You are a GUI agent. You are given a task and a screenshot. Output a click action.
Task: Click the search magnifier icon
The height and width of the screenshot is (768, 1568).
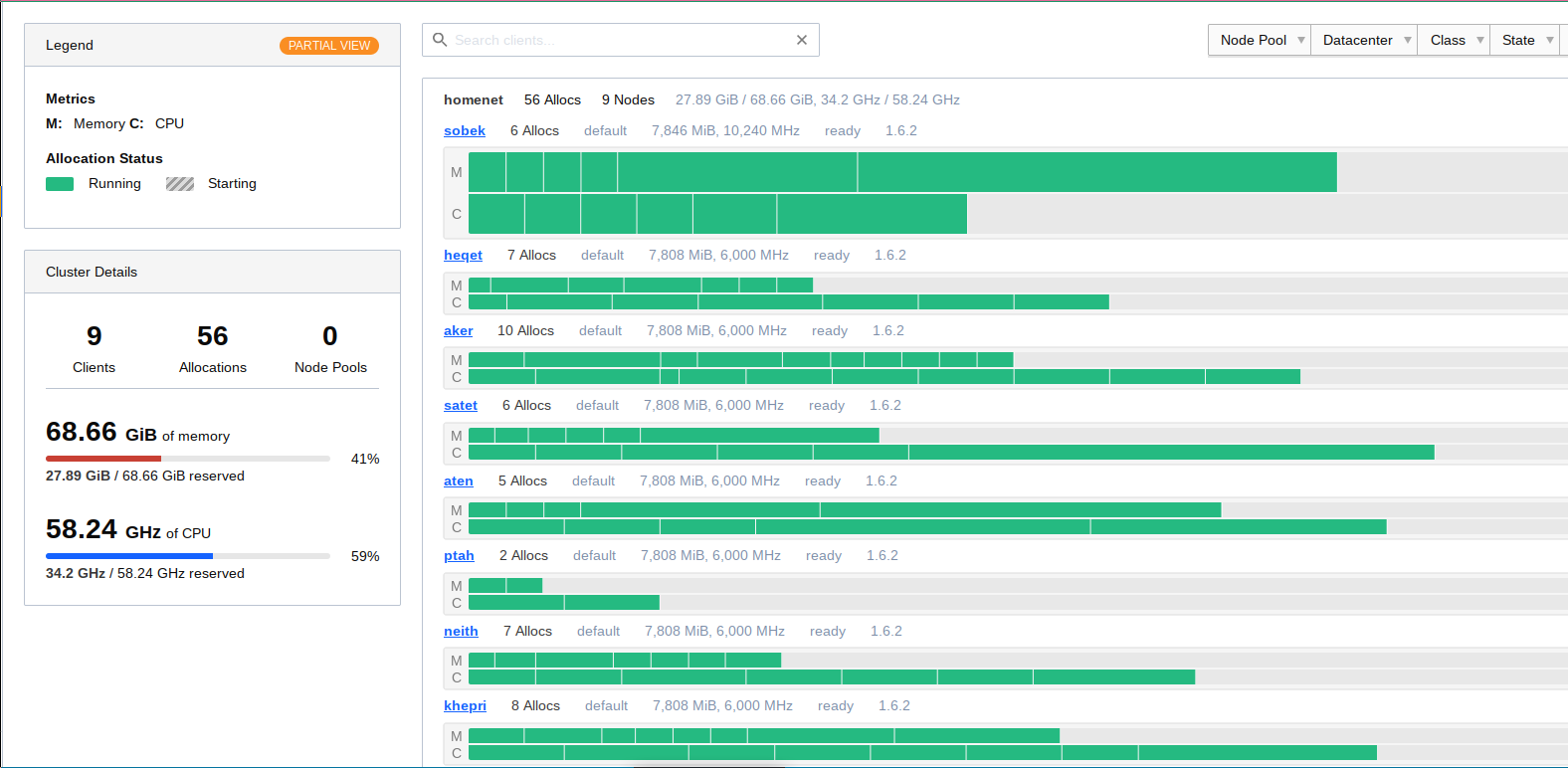pos(440,40)
